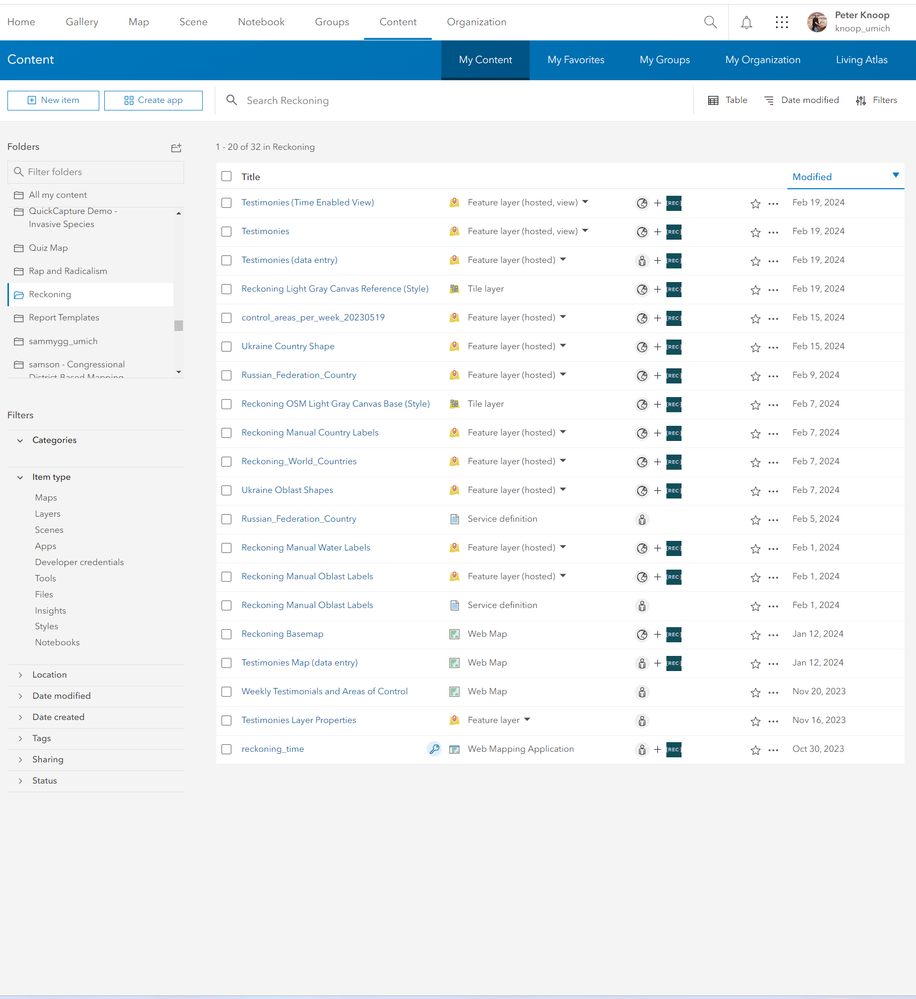Click plus icon in Testimonies Map (data entry) row
Image resolution: width=916 pixels, height=999 pixels.
[657, 663]
